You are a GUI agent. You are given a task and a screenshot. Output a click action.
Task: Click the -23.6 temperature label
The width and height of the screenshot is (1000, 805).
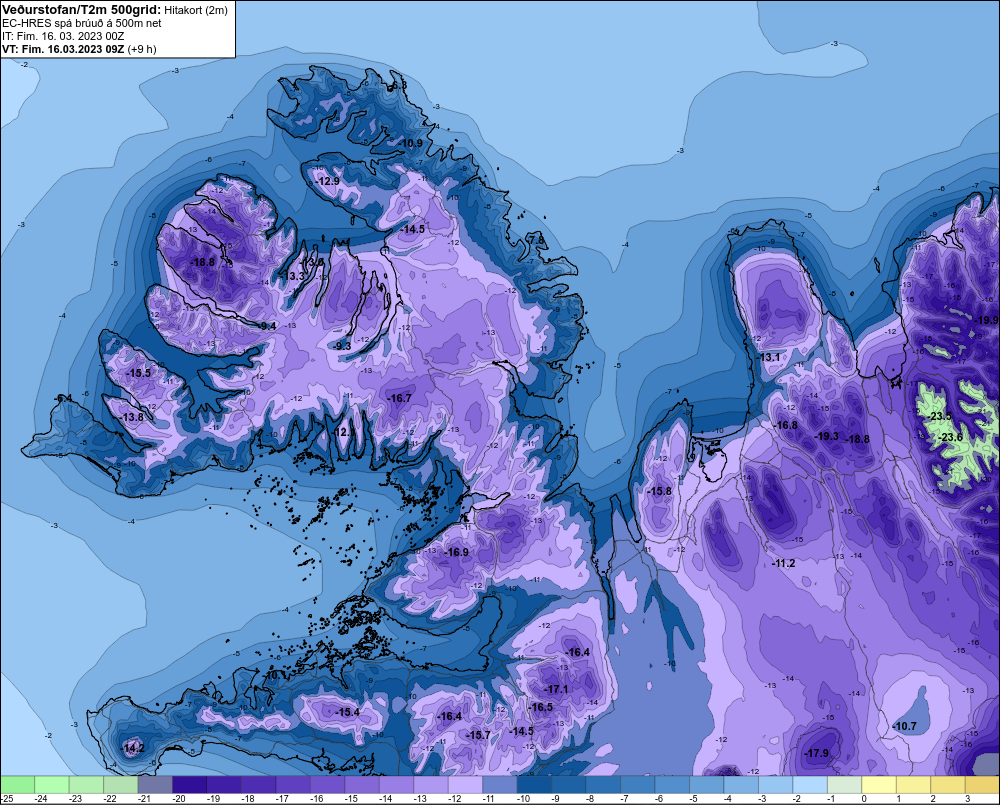[x=950, y=437]
